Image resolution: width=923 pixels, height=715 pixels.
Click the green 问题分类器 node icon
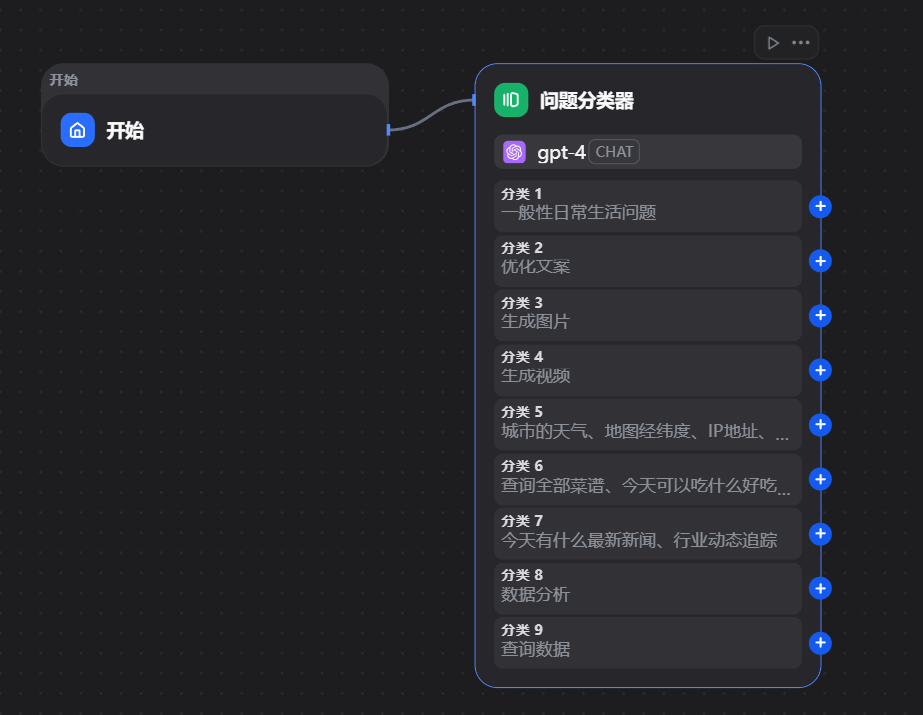[511, 100]
